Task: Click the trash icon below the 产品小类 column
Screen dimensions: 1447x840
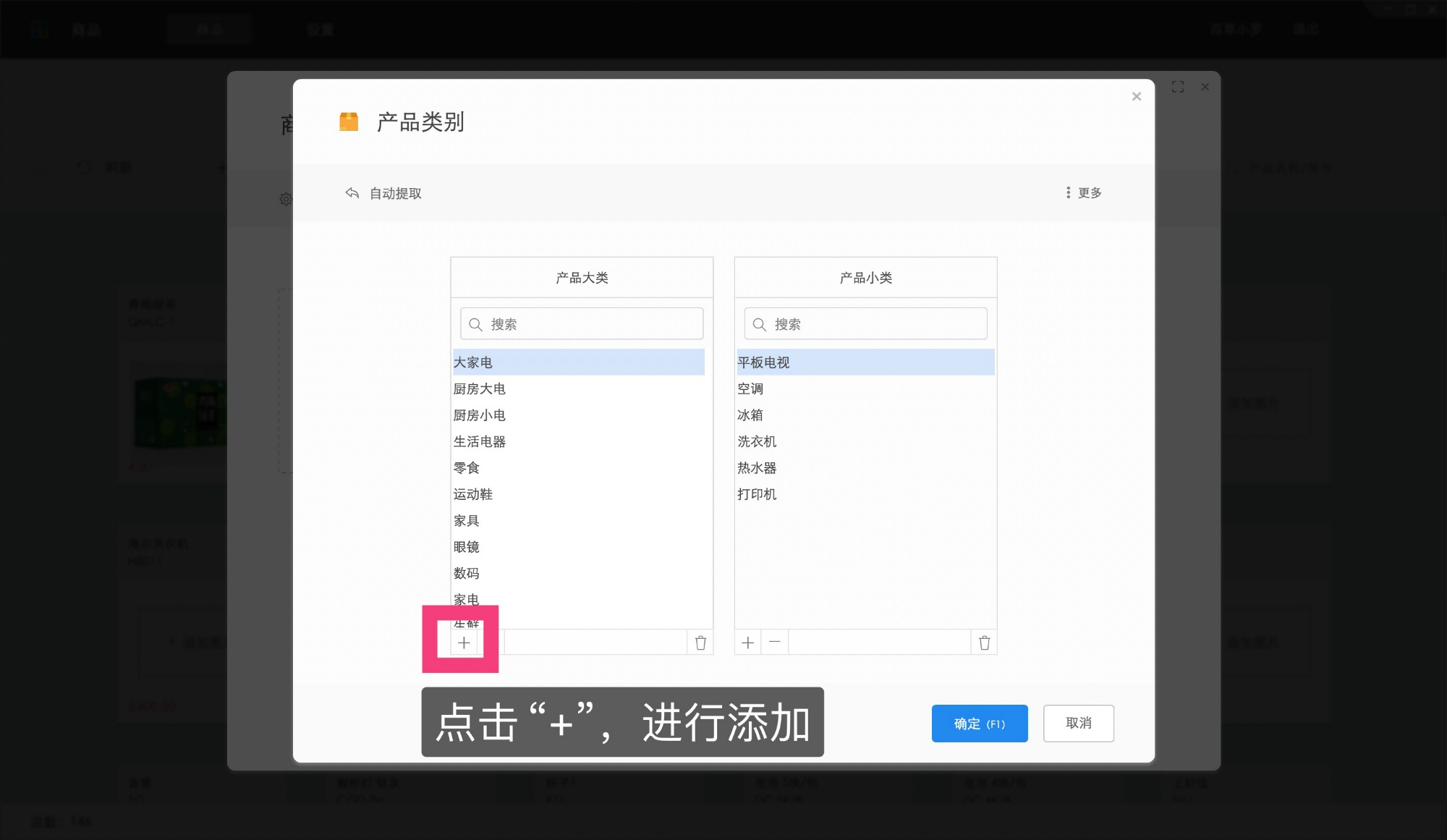Action: [x=984, y=642]
